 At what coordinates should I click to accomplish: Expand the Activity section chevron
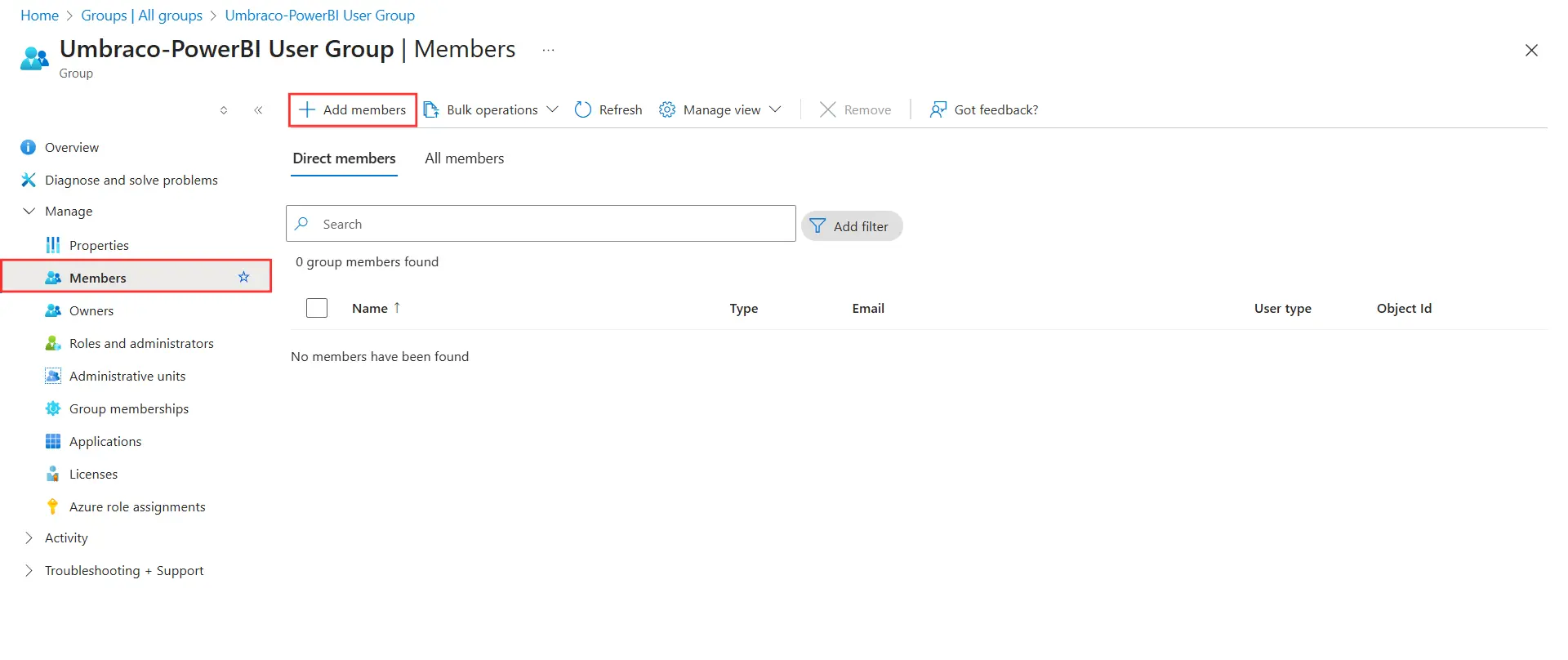click(x=29, y=537)
